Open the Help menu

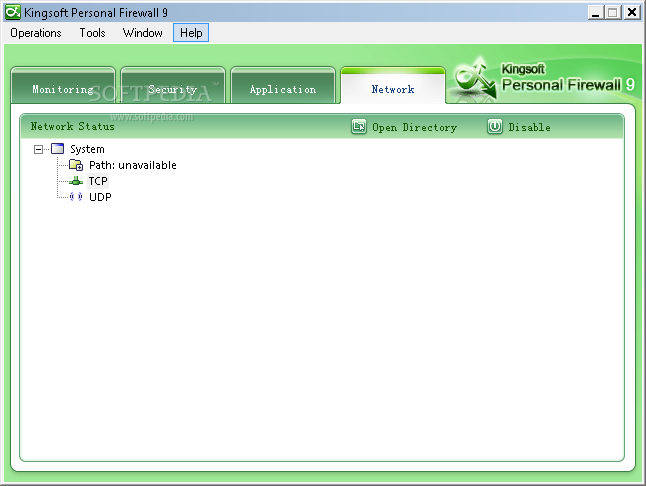point(191,33)
